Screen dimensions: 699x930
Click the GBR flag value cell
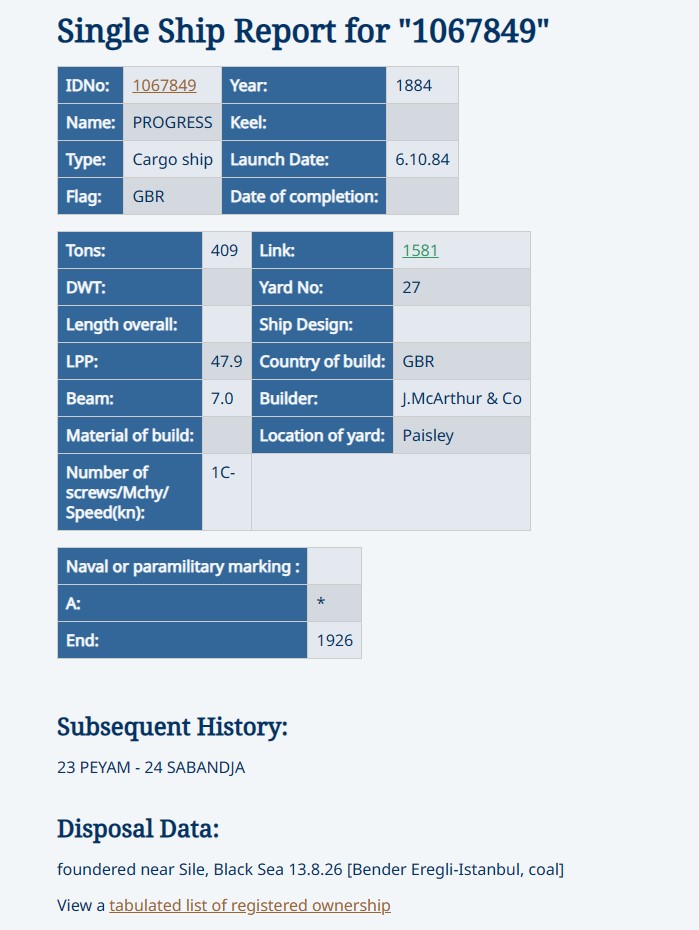172,196
